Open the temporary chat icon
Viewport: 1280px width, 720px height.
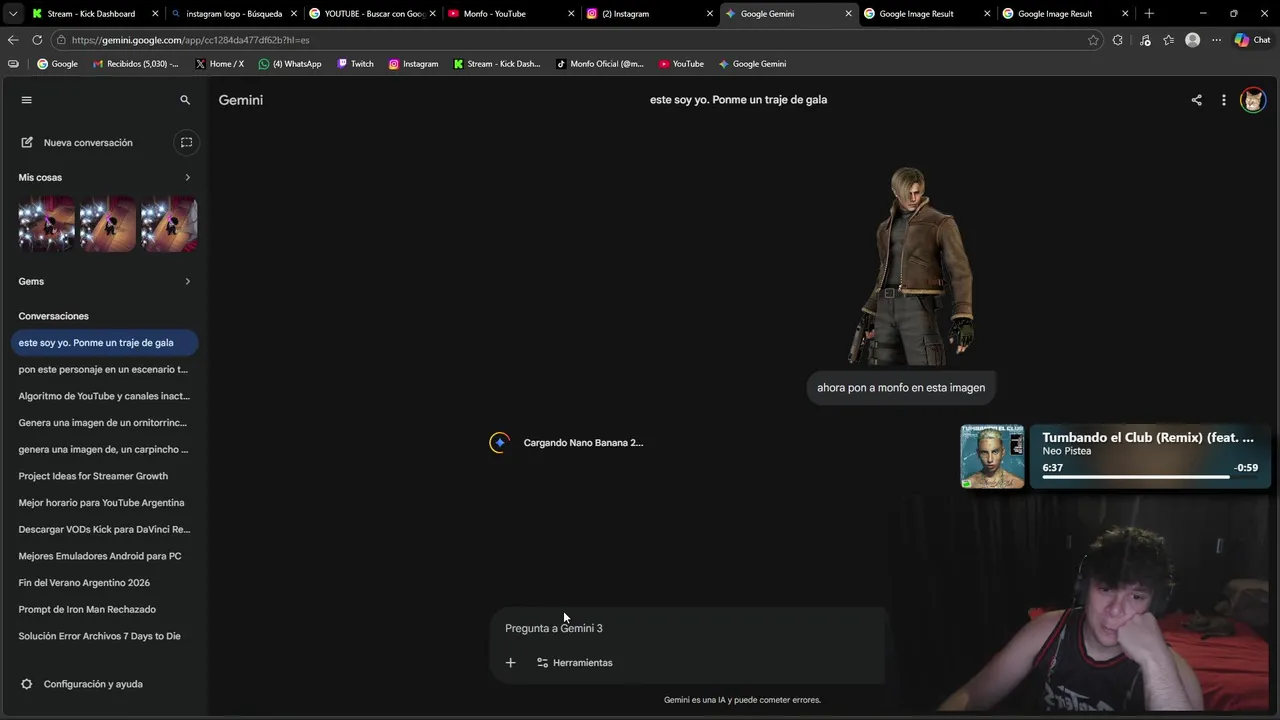pyautogui.click(x=186, y=143)
